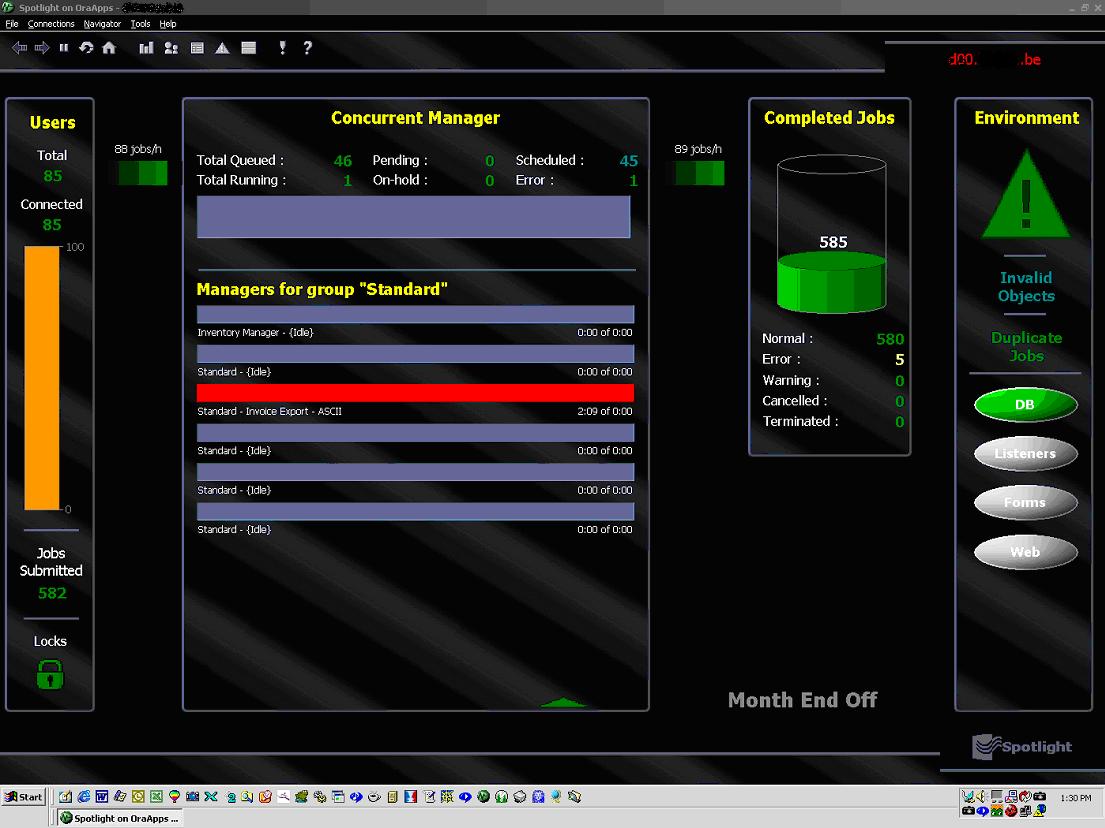Viewport: 1105px width, 828px height.
Task: Click the red Invoice Export manager bar
Action: tap(415, 393)
